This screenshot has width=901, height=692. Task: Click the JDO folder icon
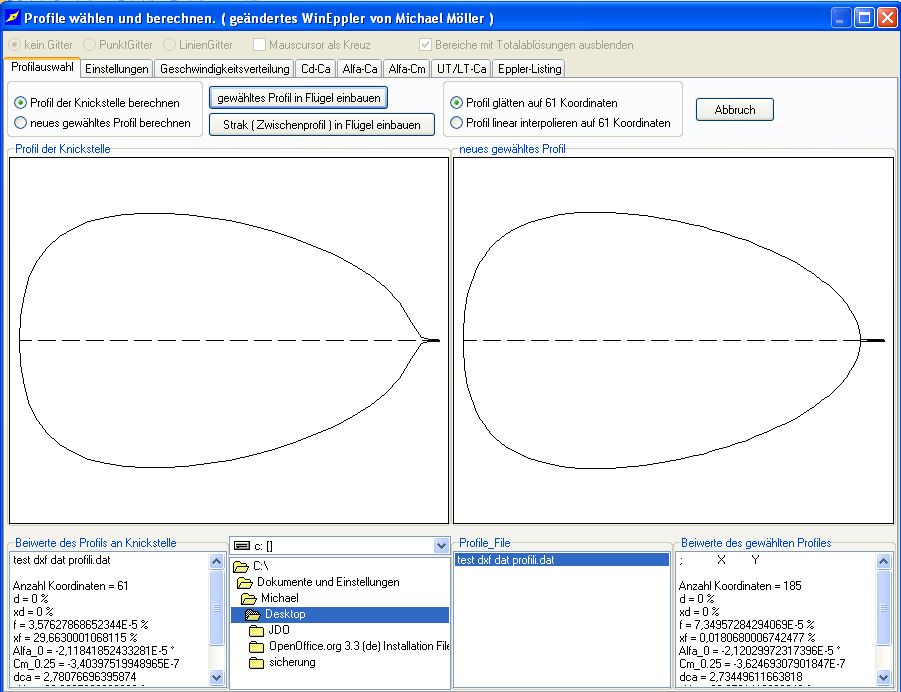coord(257,630)
